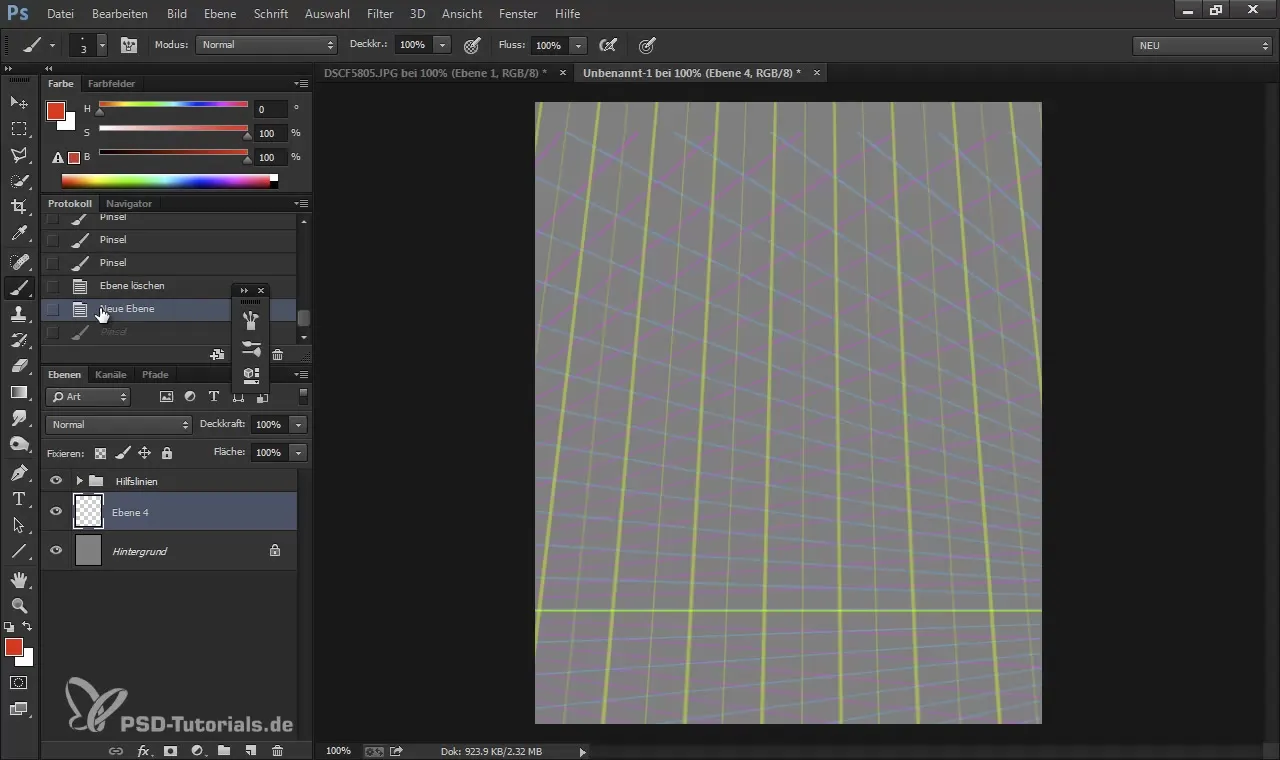Switch to the DSCF5805.JPG document tab

pos(437,73)
